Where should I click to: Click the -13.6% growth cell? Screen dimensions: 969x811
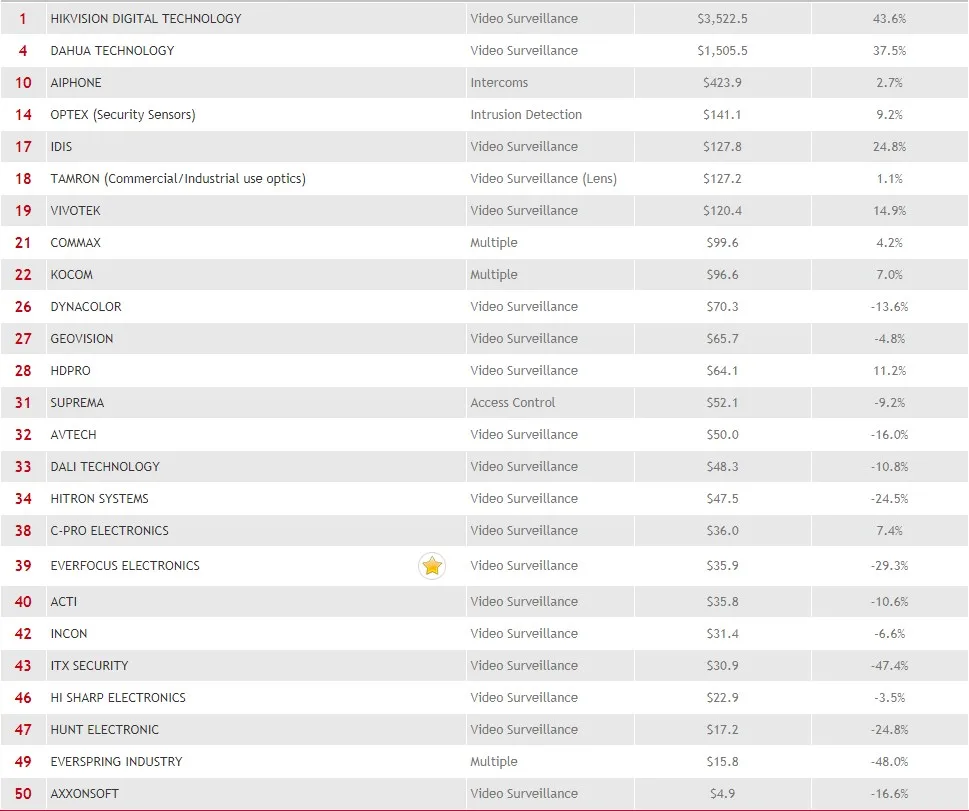pyautogui.click(x=889, y=307)
